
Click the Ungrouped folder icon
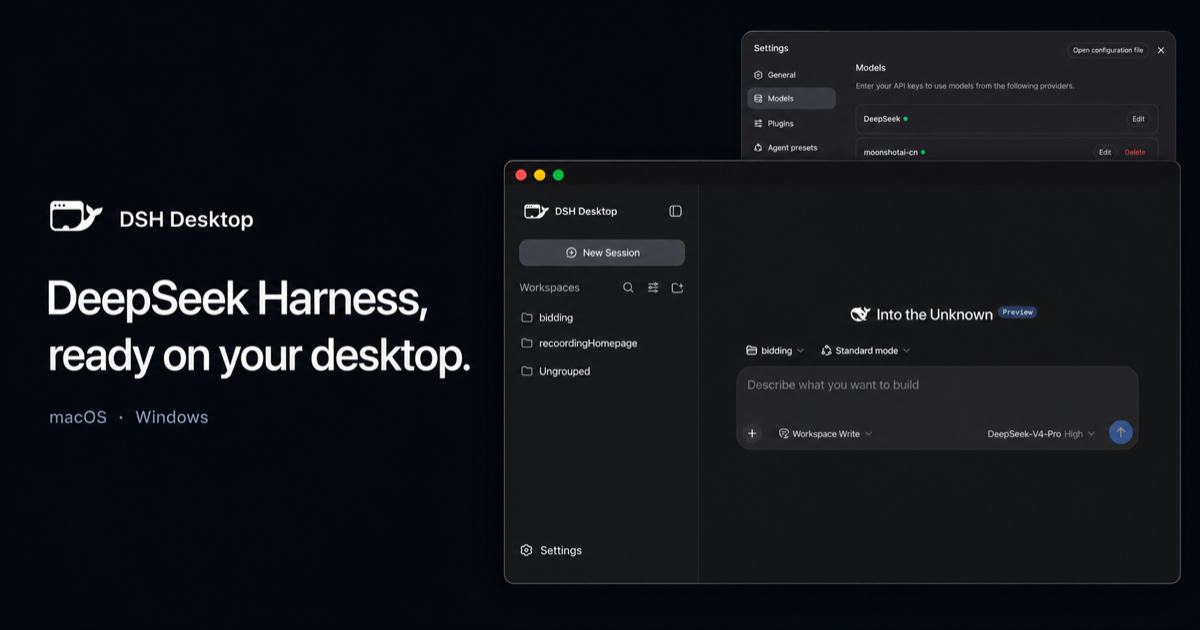point(527,371)
